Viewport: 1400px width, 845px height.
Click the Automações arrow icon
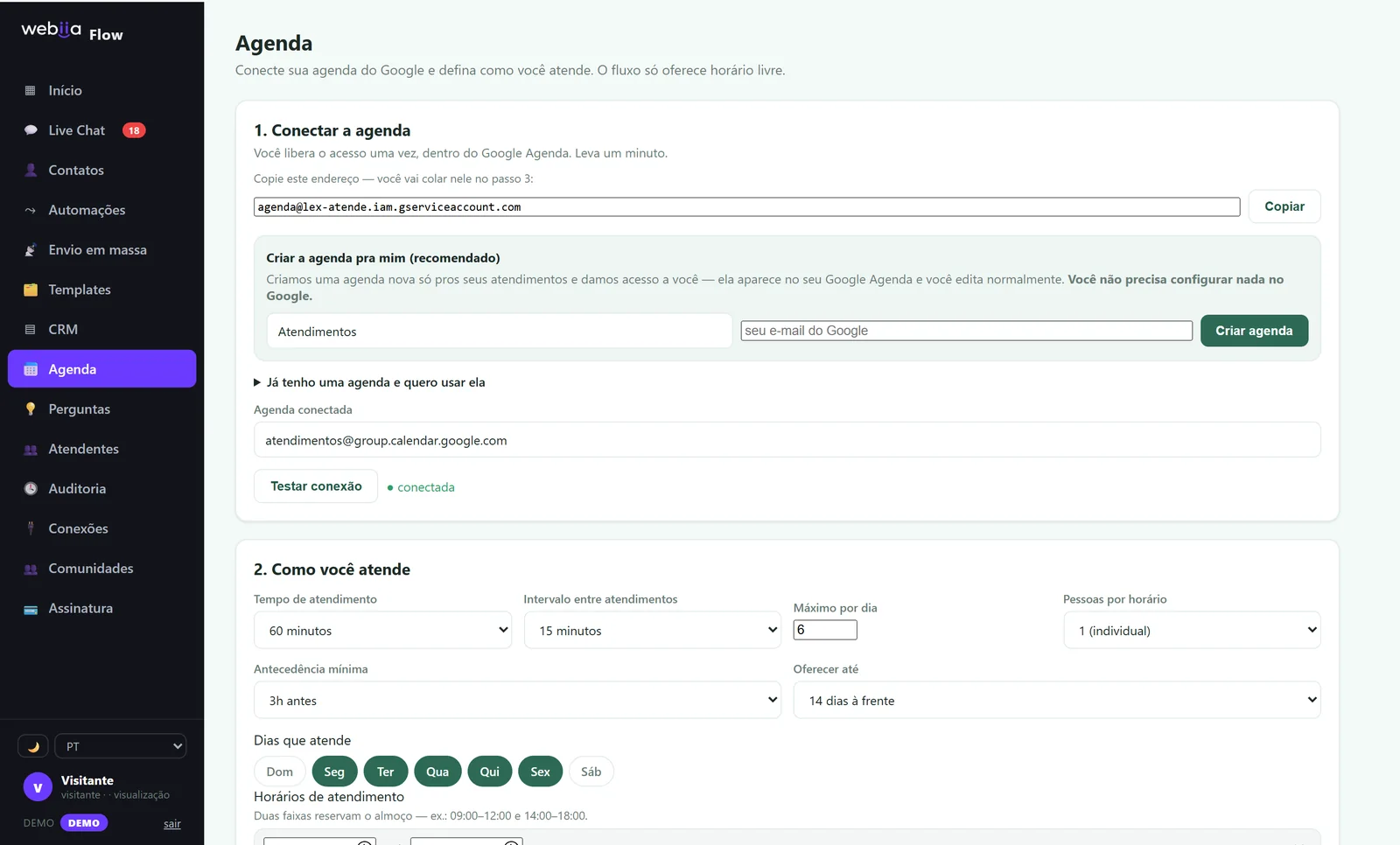(x=31, y=210)
